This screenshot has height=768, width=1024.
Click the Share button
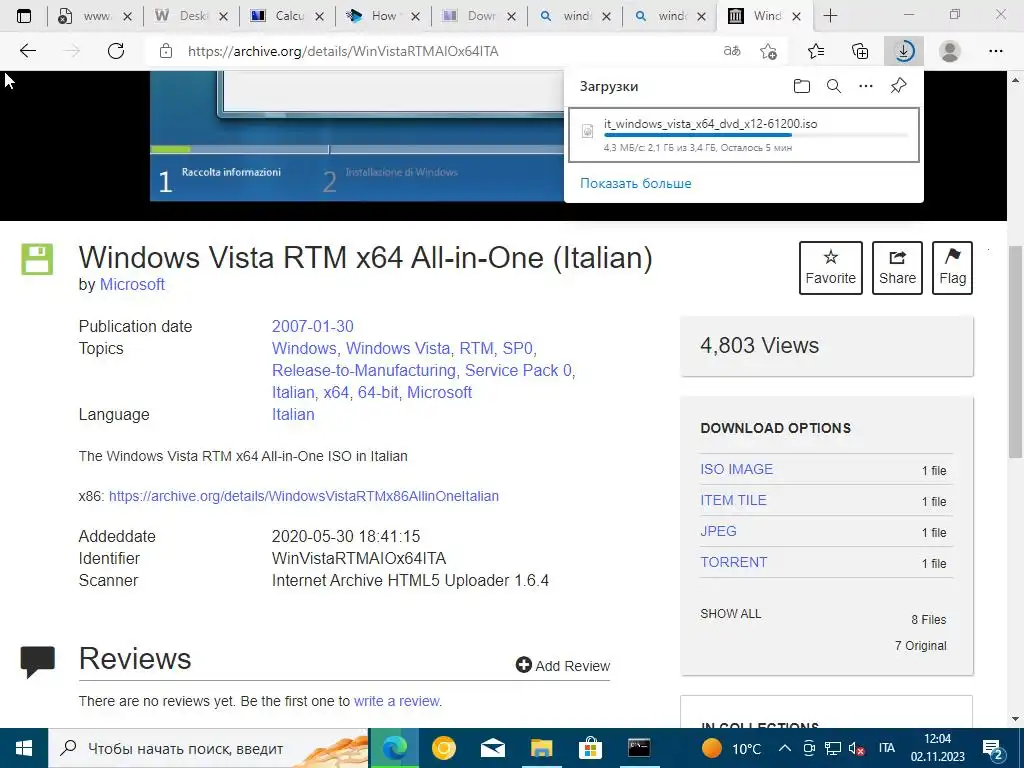(x=897, y=268)
